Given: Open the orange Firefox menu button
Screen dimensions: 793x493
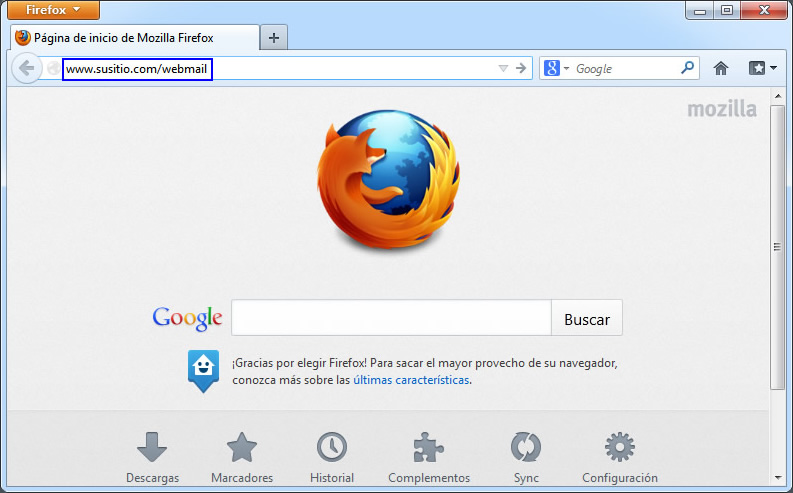Looking at the screenshot, I should [x=54, y=10].
